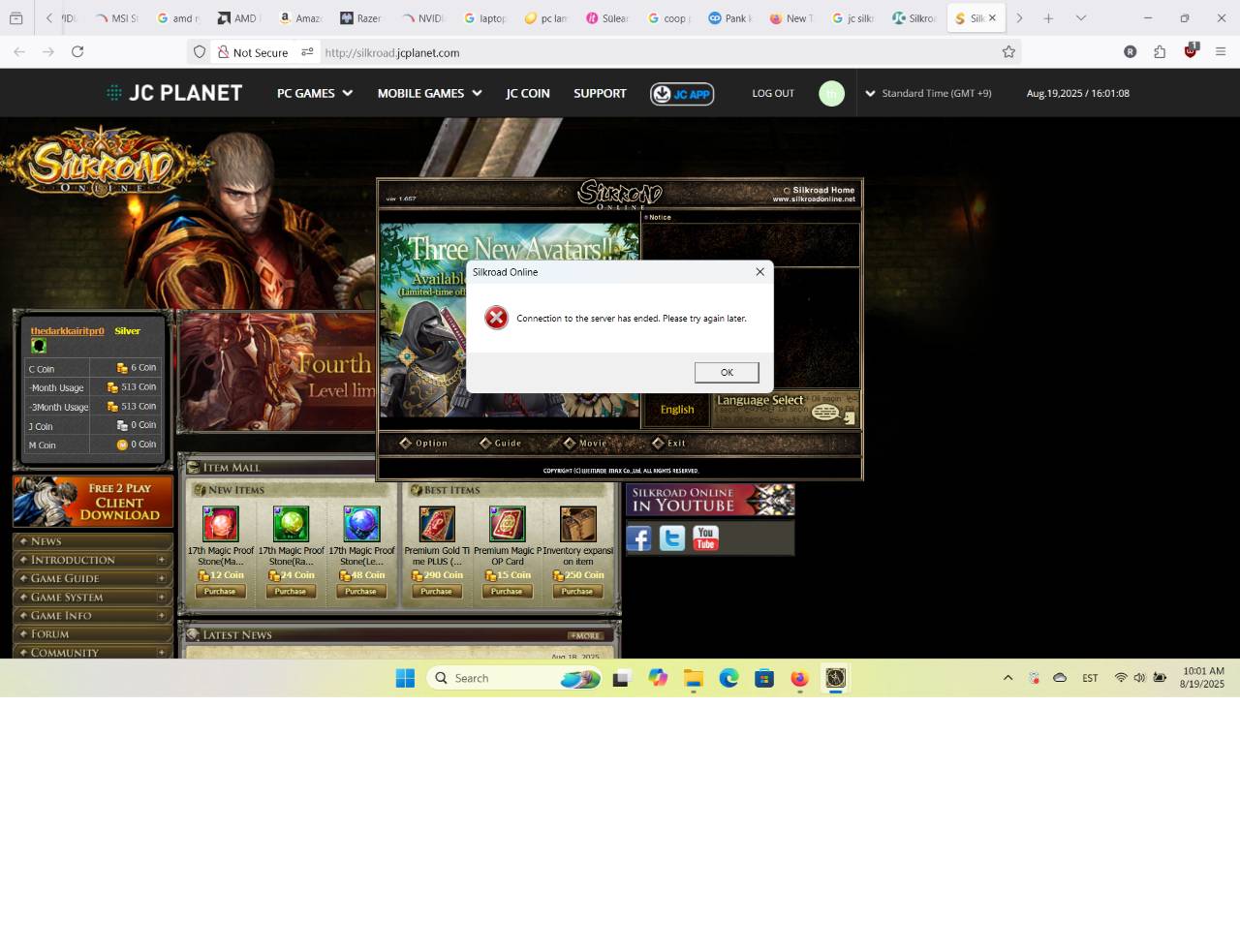Select the blue 48 Coin Magic Proof Stone icon
The image size is (1240, 952).
point(361,524)
